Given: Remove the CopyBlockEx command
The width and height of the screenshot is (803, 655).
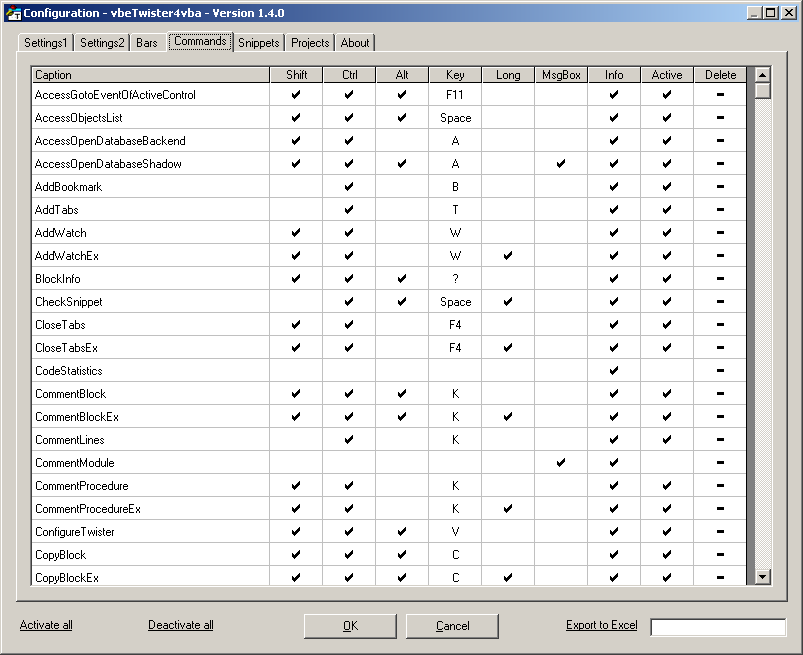Looking at the screenshot, I should [x=720, y=577].
